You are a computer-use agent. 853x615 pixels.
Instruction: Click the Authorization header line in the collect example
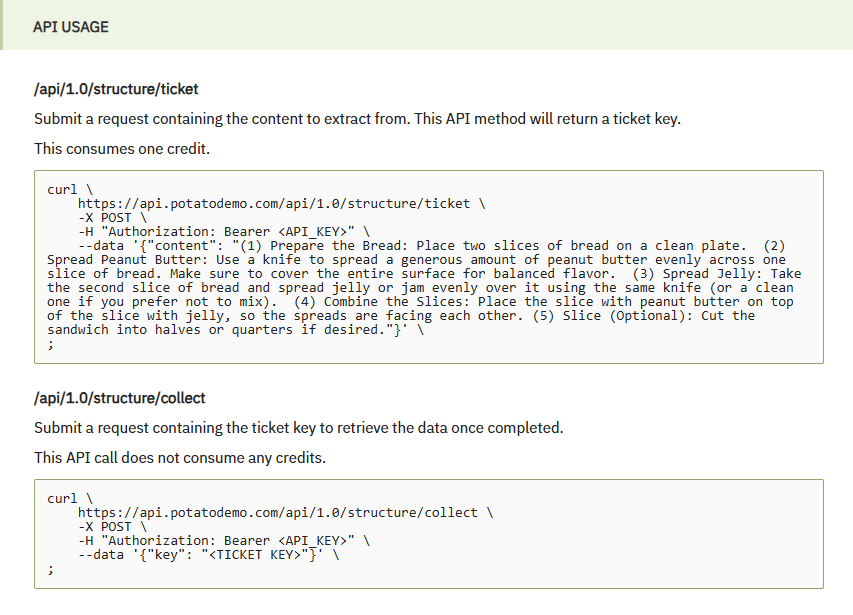coord(224,541)
